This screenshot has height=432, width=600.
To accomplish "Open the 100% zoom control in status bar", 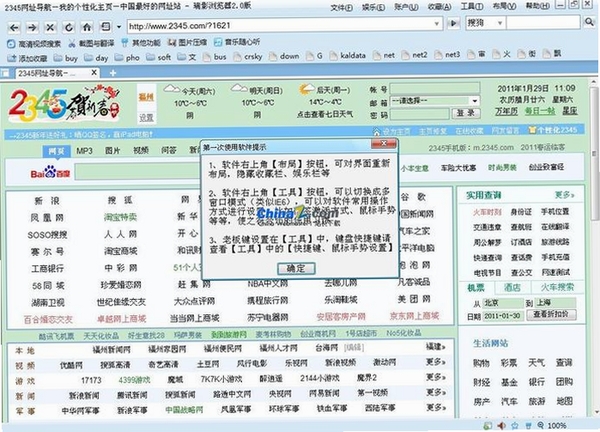I will (x=552, y=425).
